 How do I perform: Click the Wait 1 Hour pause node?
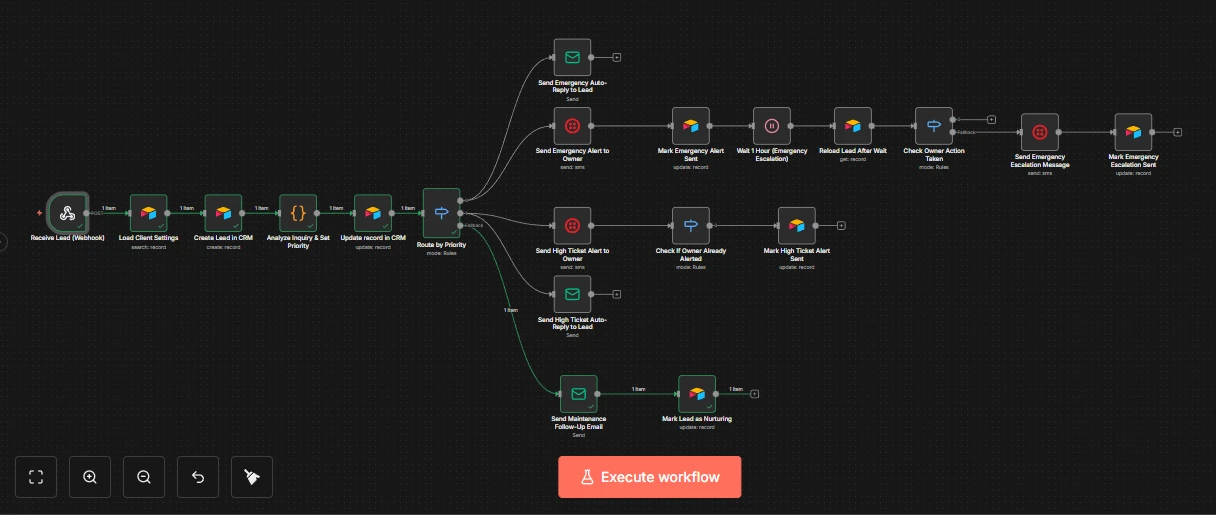point(771,126)
